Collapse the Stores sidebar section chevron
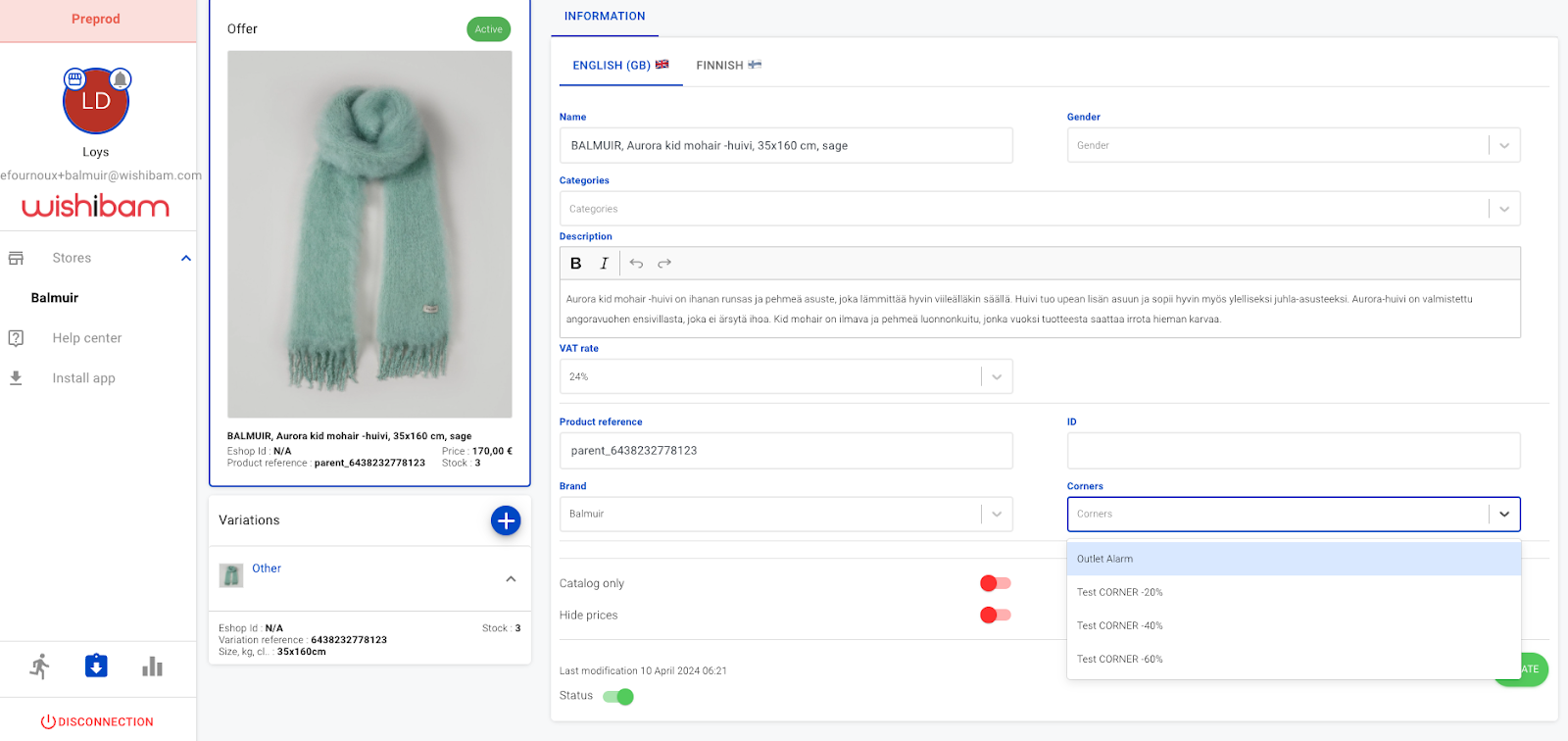Image resolution: width=1568 pixels, height=741 pixels. 186,258
